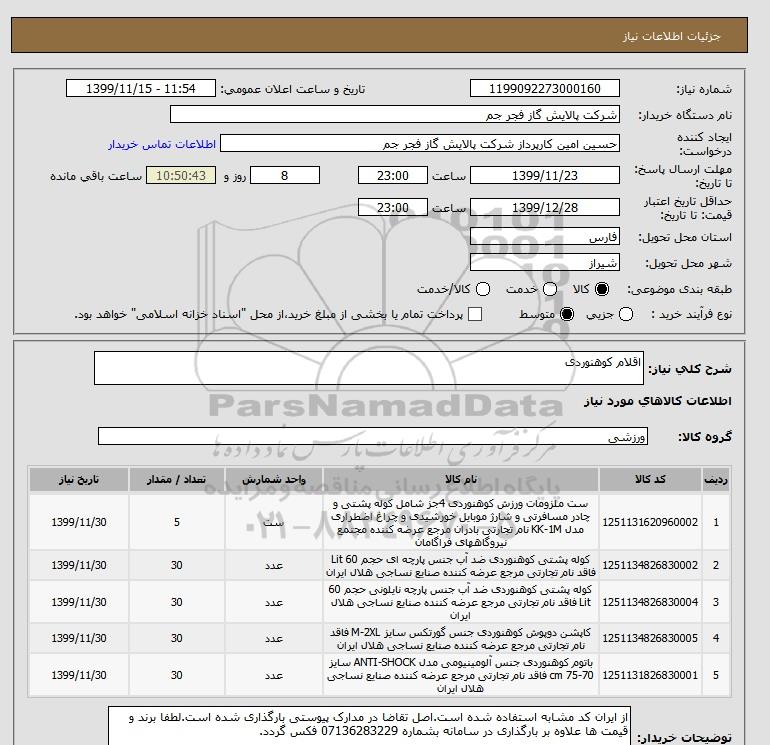Click quantity 5 in row 1
The height and width of the screenshot is (745, 770).
tap(177, 522)
